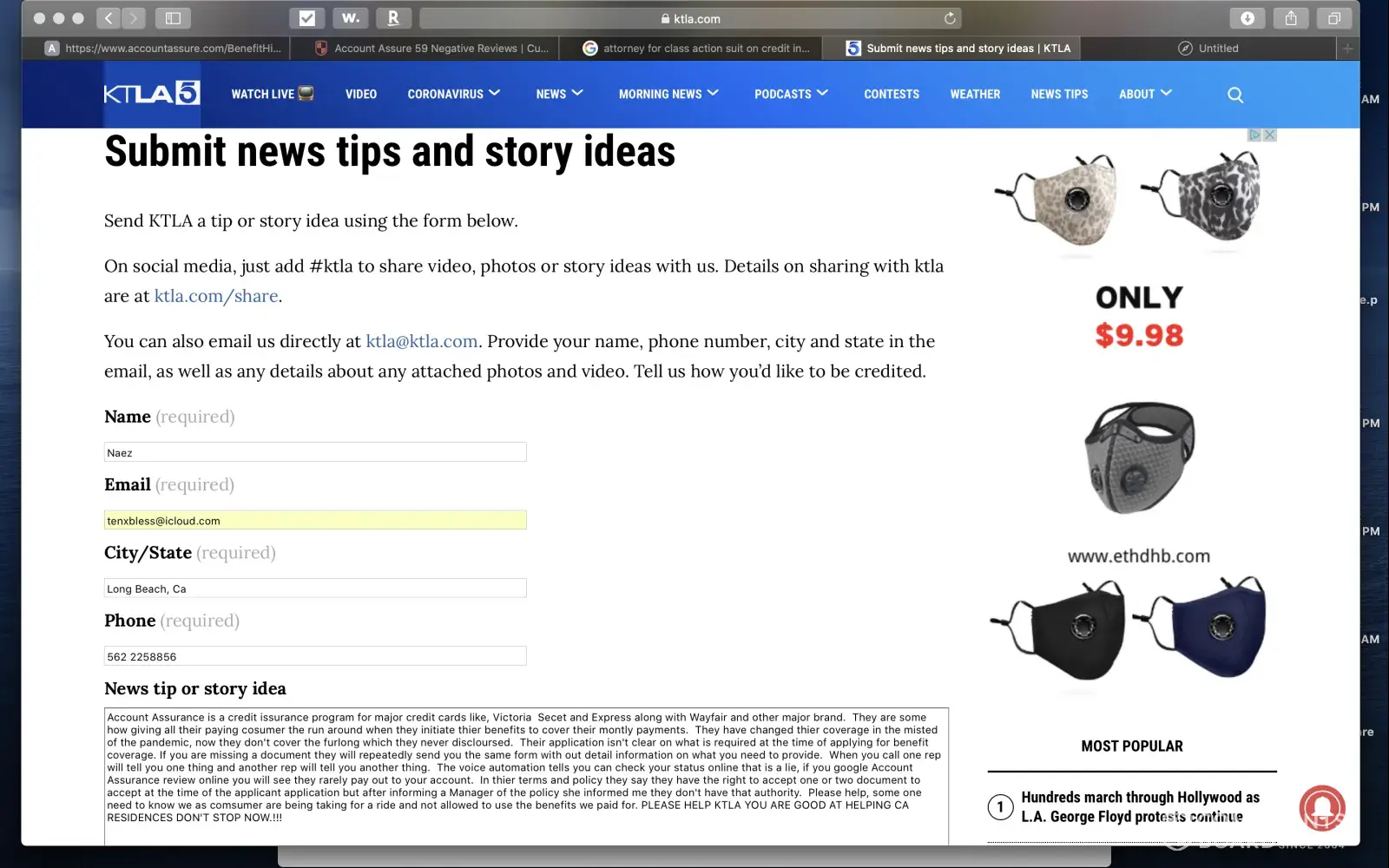Screen dimensions: 1389x868
Task: Open the News Tips nav item
Action: point(1059,94)
